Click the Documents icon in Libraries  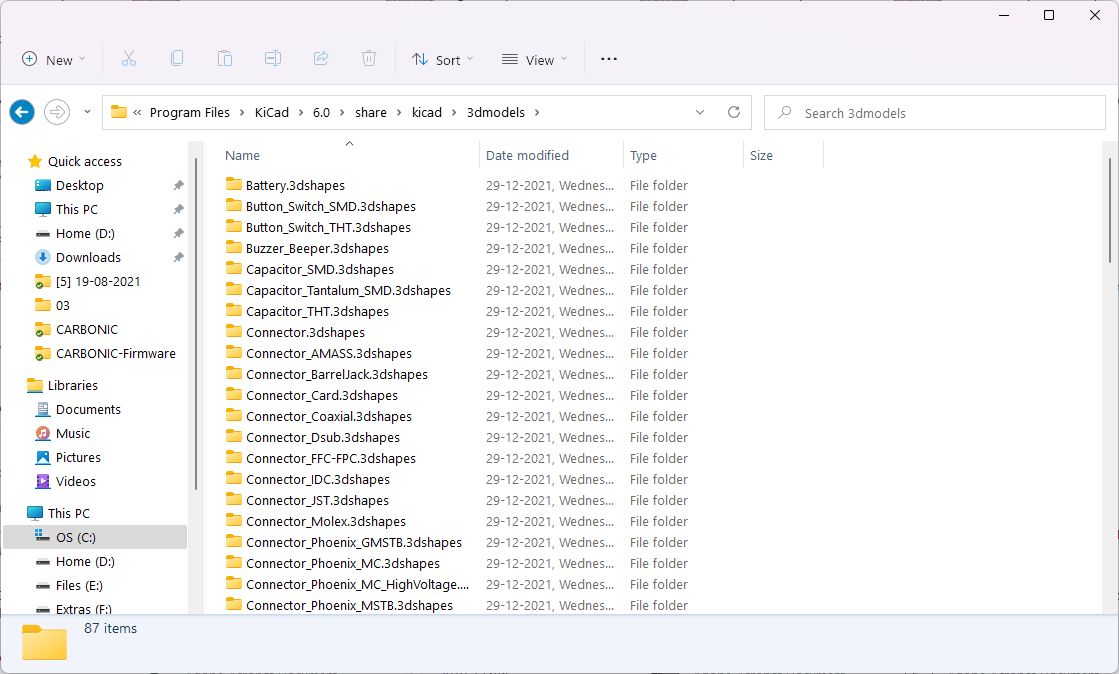click(x=43, y=409)
